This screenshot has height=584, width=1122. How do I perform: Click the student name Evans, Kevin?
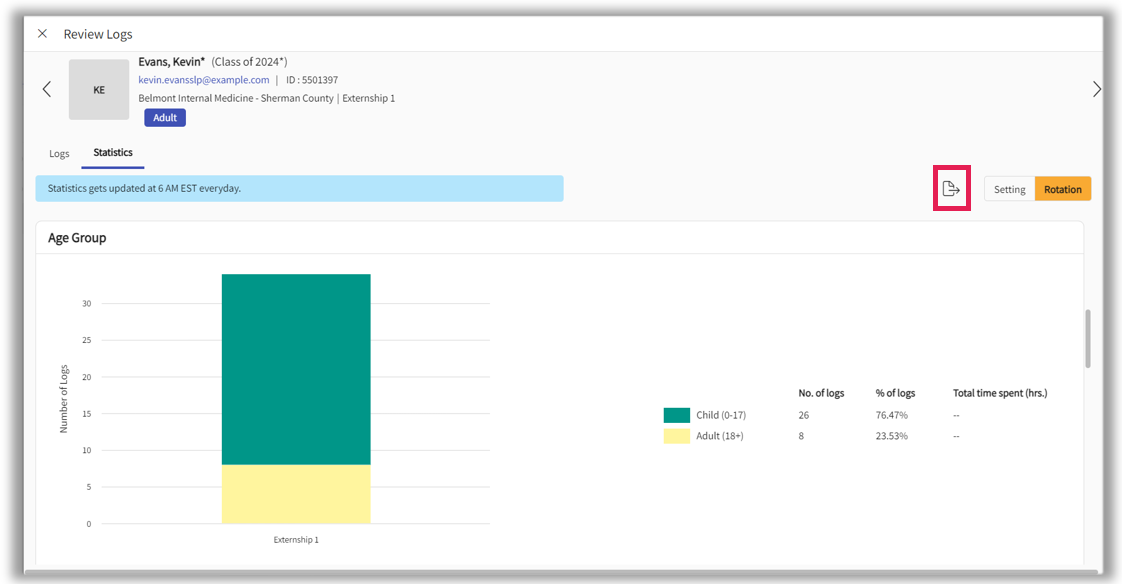point(171,62)
